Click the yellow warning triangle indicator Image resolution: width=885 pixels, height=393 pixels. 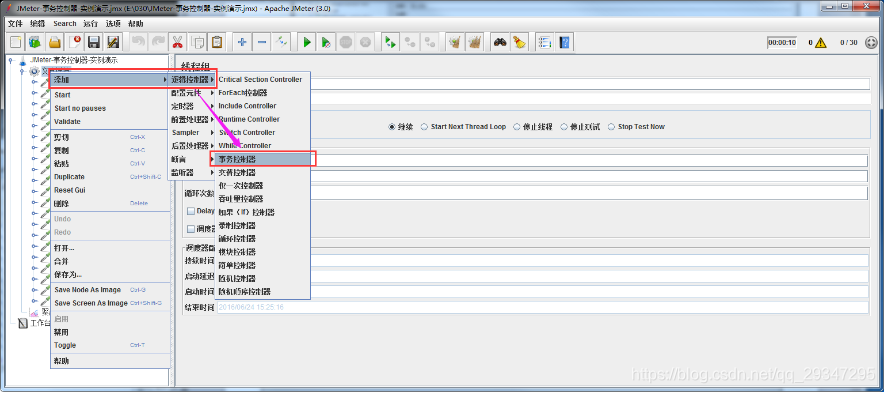coord(820,42)
